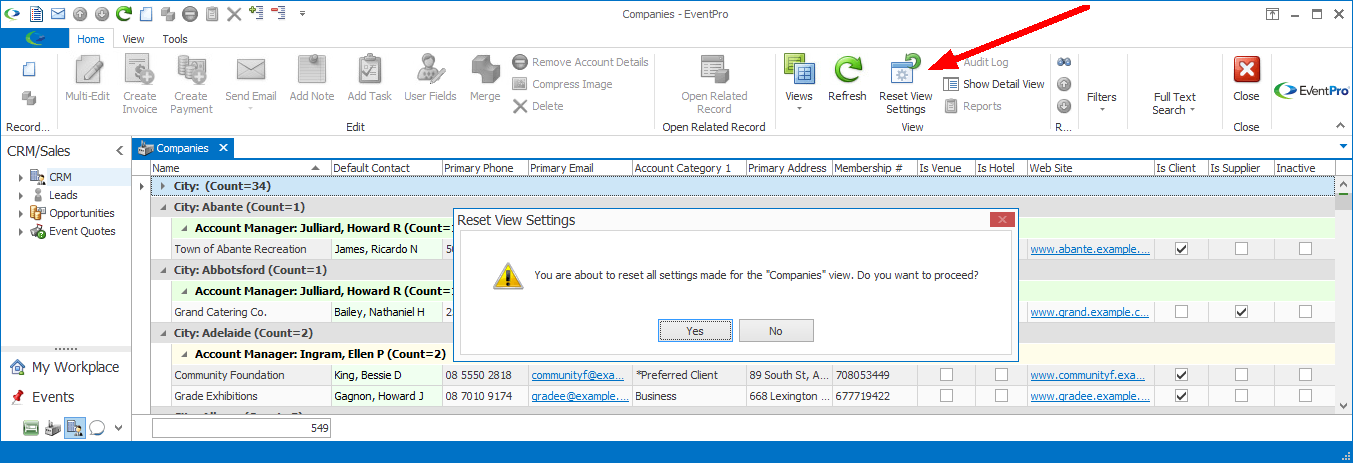Click Yes in the Reset View Settings dialog

[x=695, y=331]
